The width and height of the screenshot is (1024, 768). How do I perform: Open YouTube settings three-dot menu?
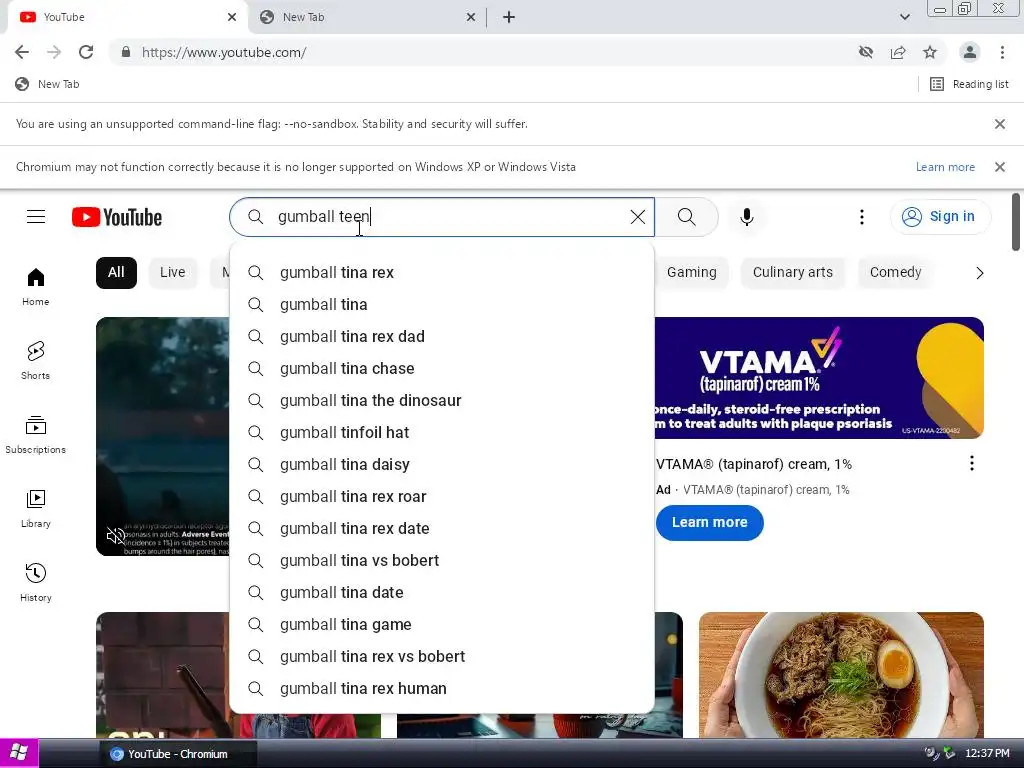point(862,217)
